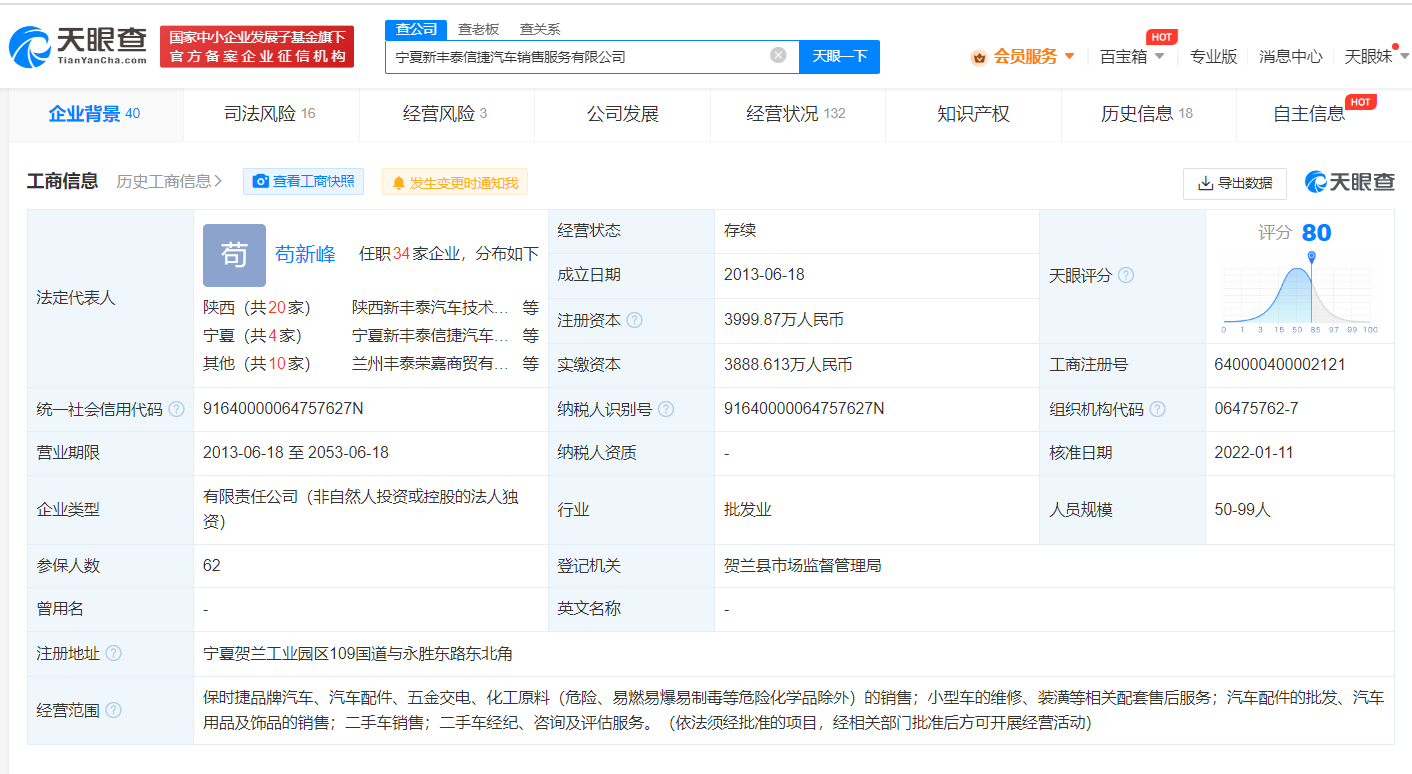This screenshot has height=774, width=1412.
Task: Click registered capital 3999.87万人民币
Action: click(784, 320)
